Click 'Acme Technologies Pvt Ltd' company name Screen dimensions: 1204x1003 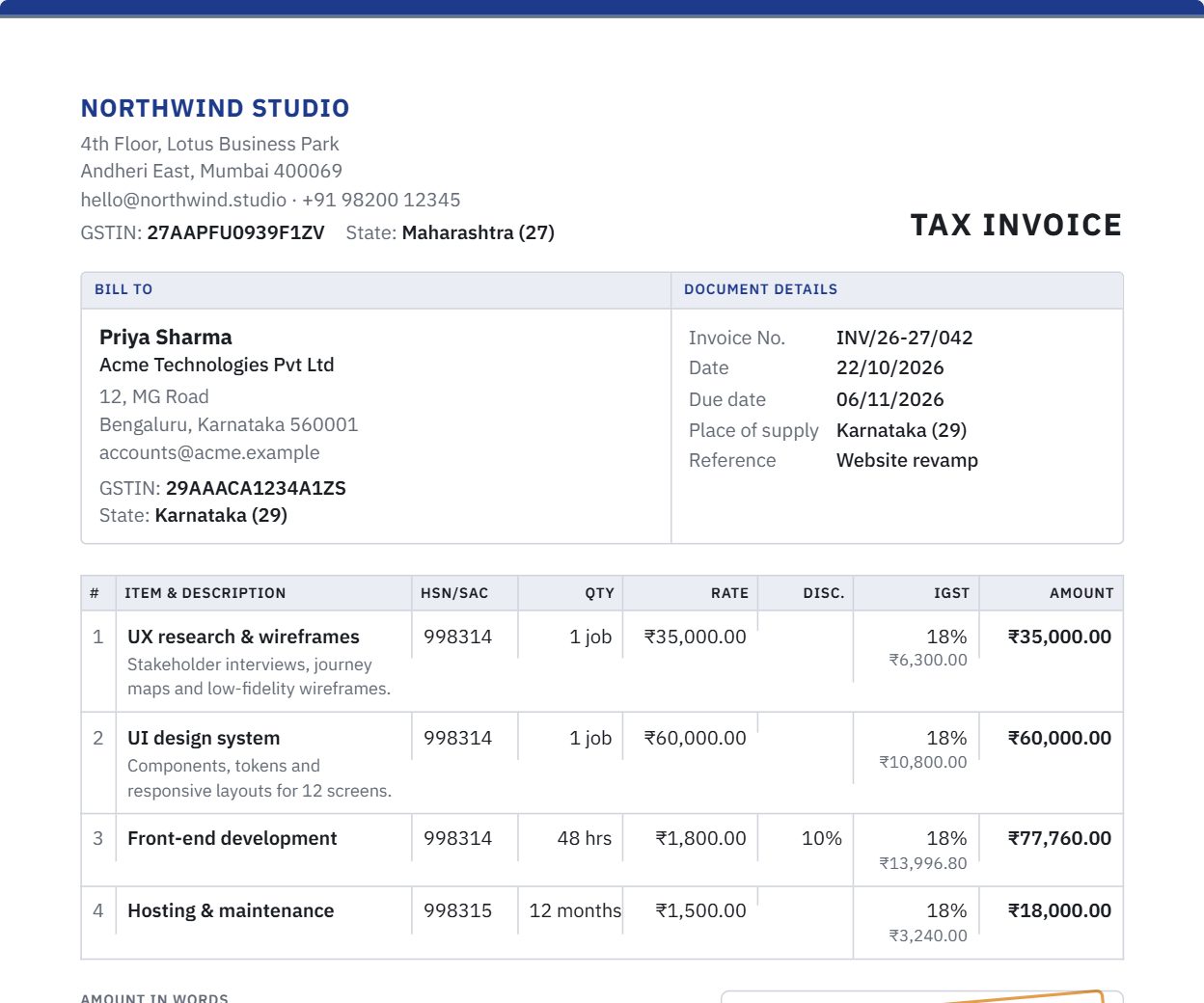click(x=216, y=365)
